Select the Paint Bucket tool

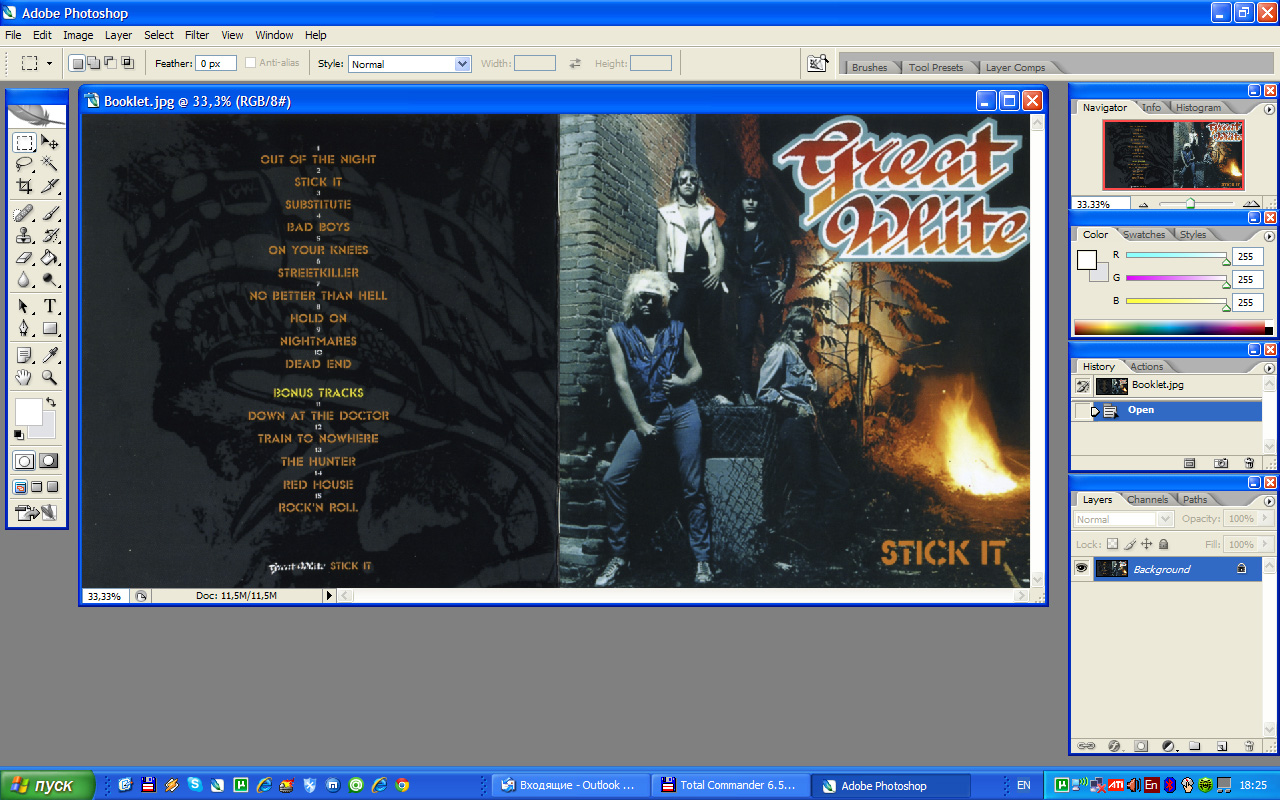tap(49, 258)
